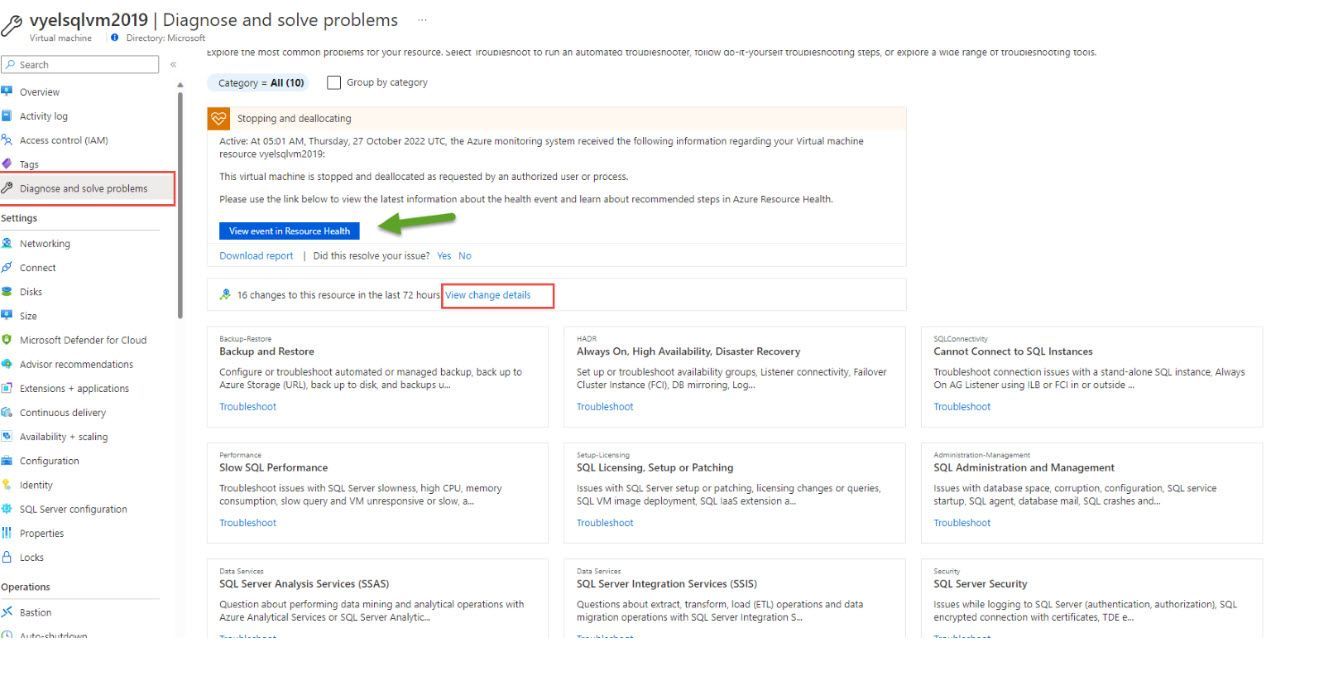This screenshot has width=1339, height=687.
Task: Click Troubleshoot under Backup and Restore
Action: (x=247, y=407)
